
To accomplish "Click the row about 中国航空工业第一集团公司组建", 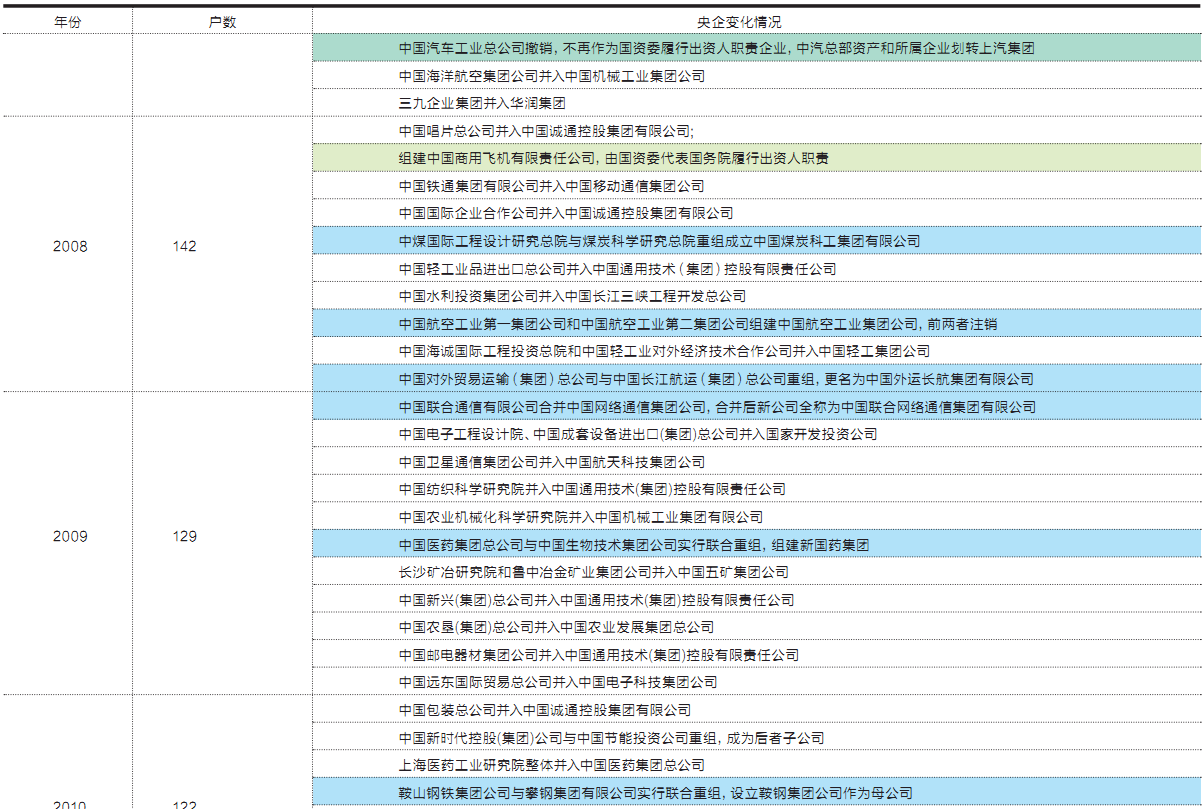I will tap(756, 323).
